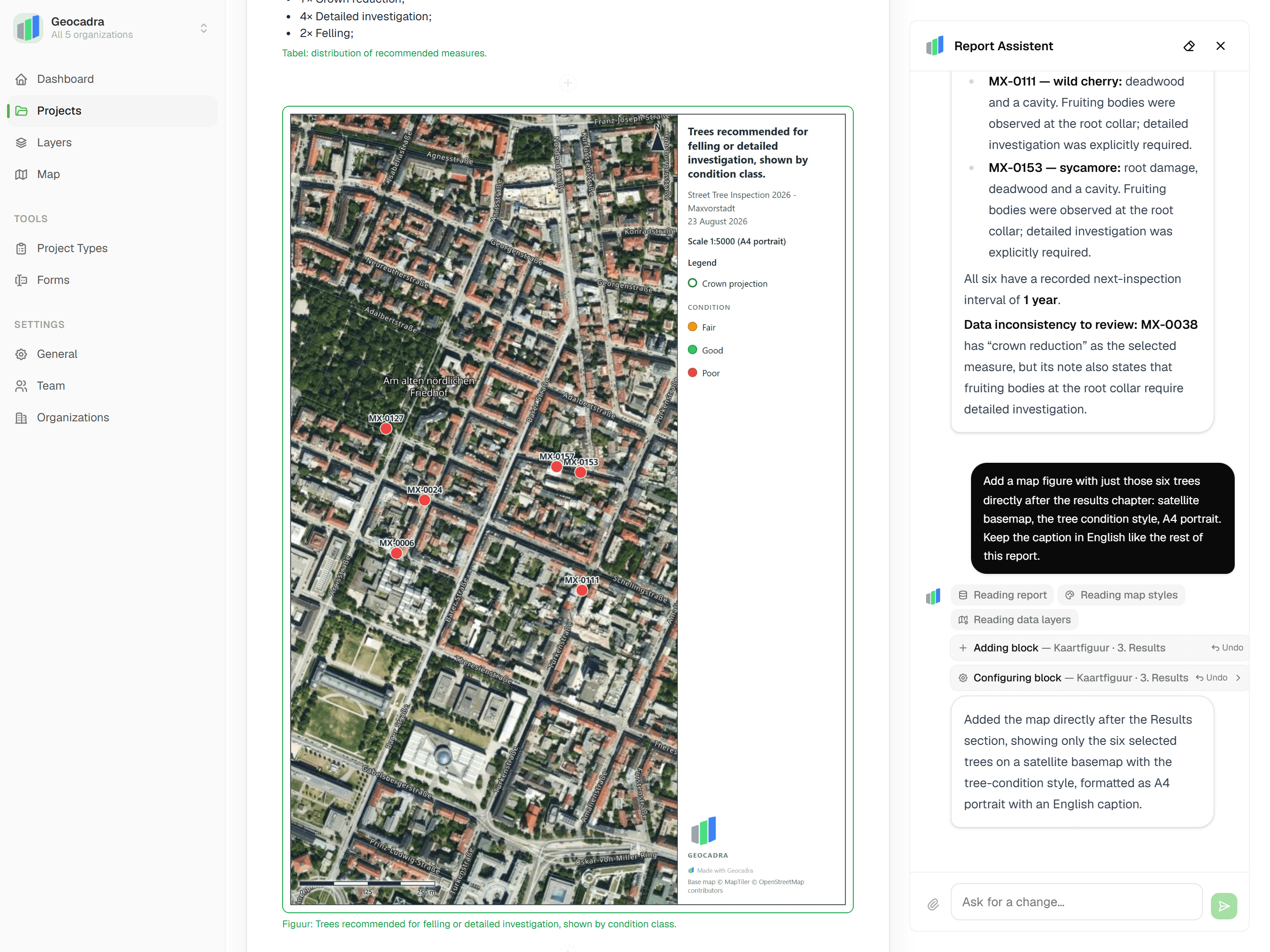1270x952 pixels.
Task: Undo the Adding block step
Action: (1228, 647)
